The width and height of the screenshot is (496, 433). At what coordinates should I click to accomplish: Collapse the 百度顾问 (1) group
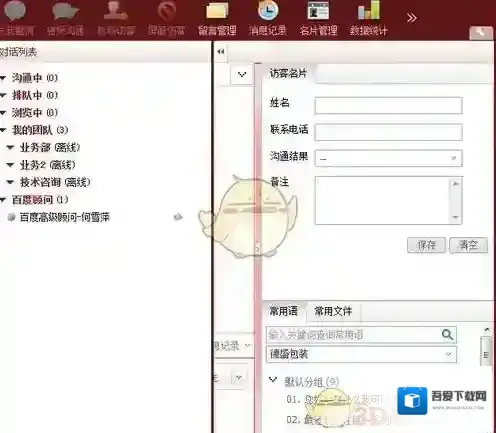pyautogui.click(x=3, y=200)
